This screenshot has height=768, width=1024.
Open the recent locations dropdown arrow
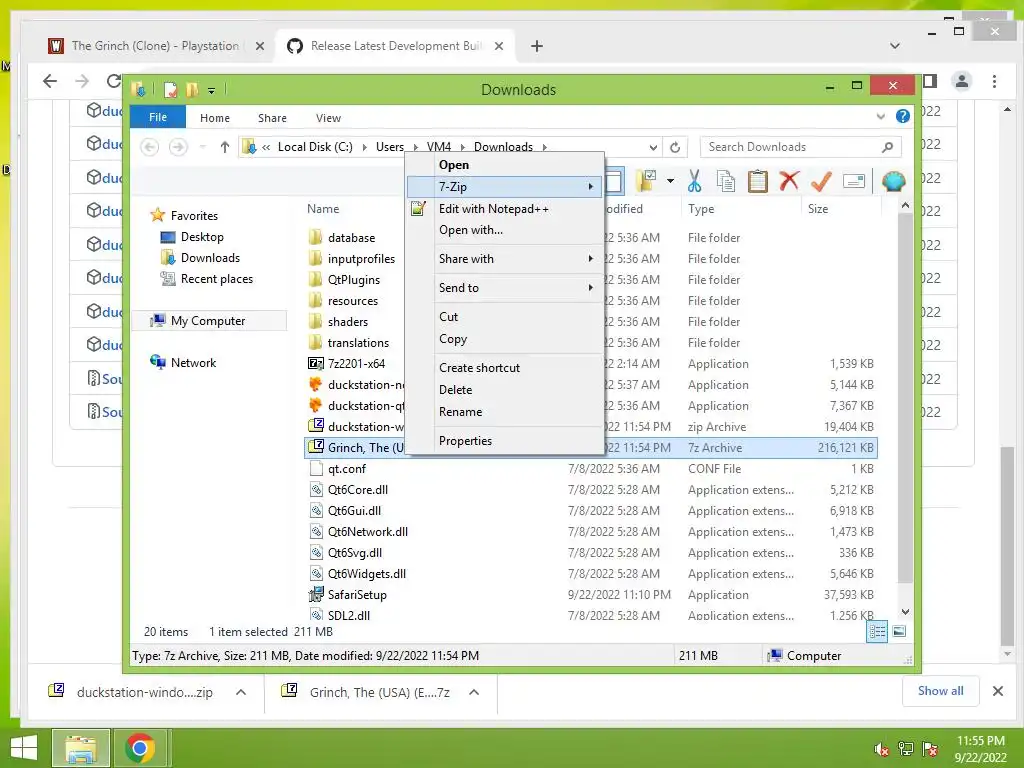[x=203, y=147]
